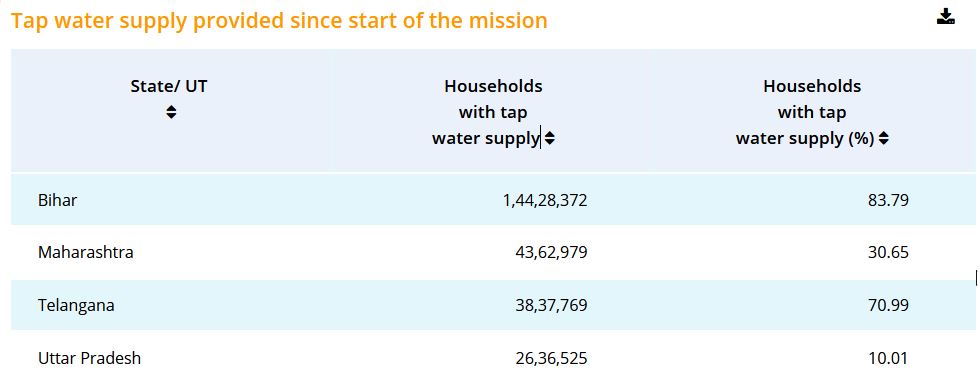Sort by State/UT column arrows

(171, 112)
